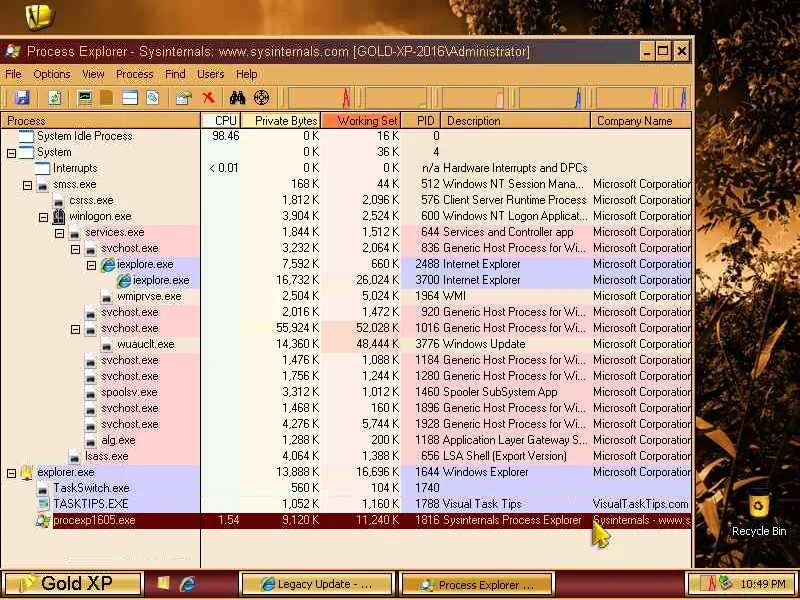Collapse the svchost.exe PID 1016 node
Viewport: 800px width, 600px height.
click(76, 329)
